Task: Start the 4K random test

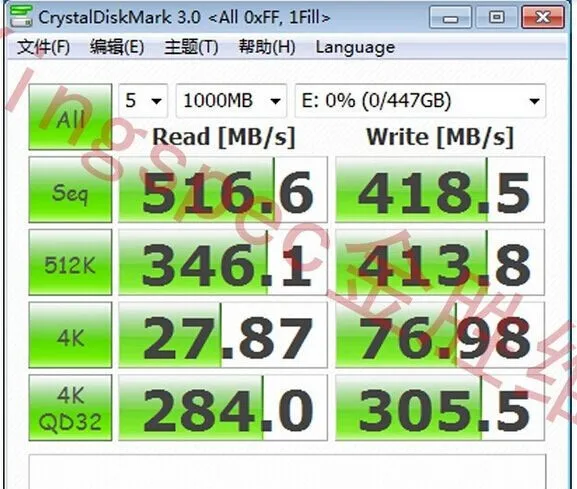Action: (70, 335)
